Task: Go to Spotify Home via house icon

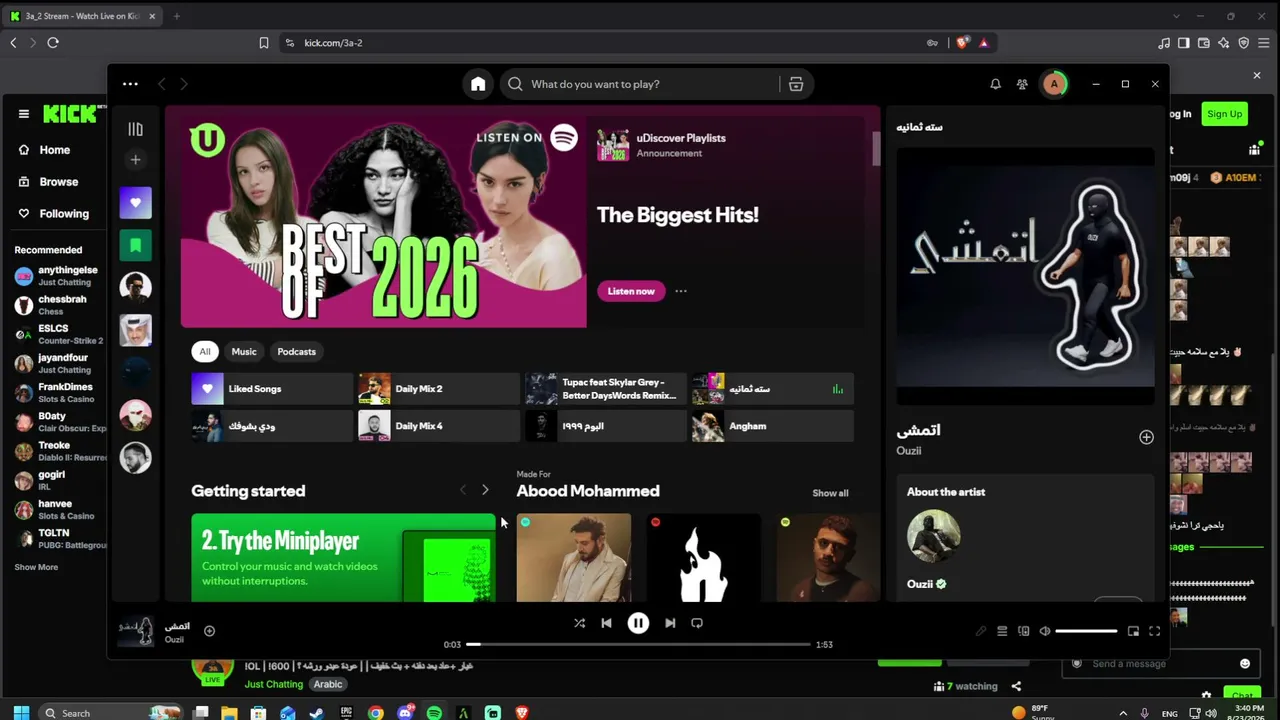Action: (478, 84)
